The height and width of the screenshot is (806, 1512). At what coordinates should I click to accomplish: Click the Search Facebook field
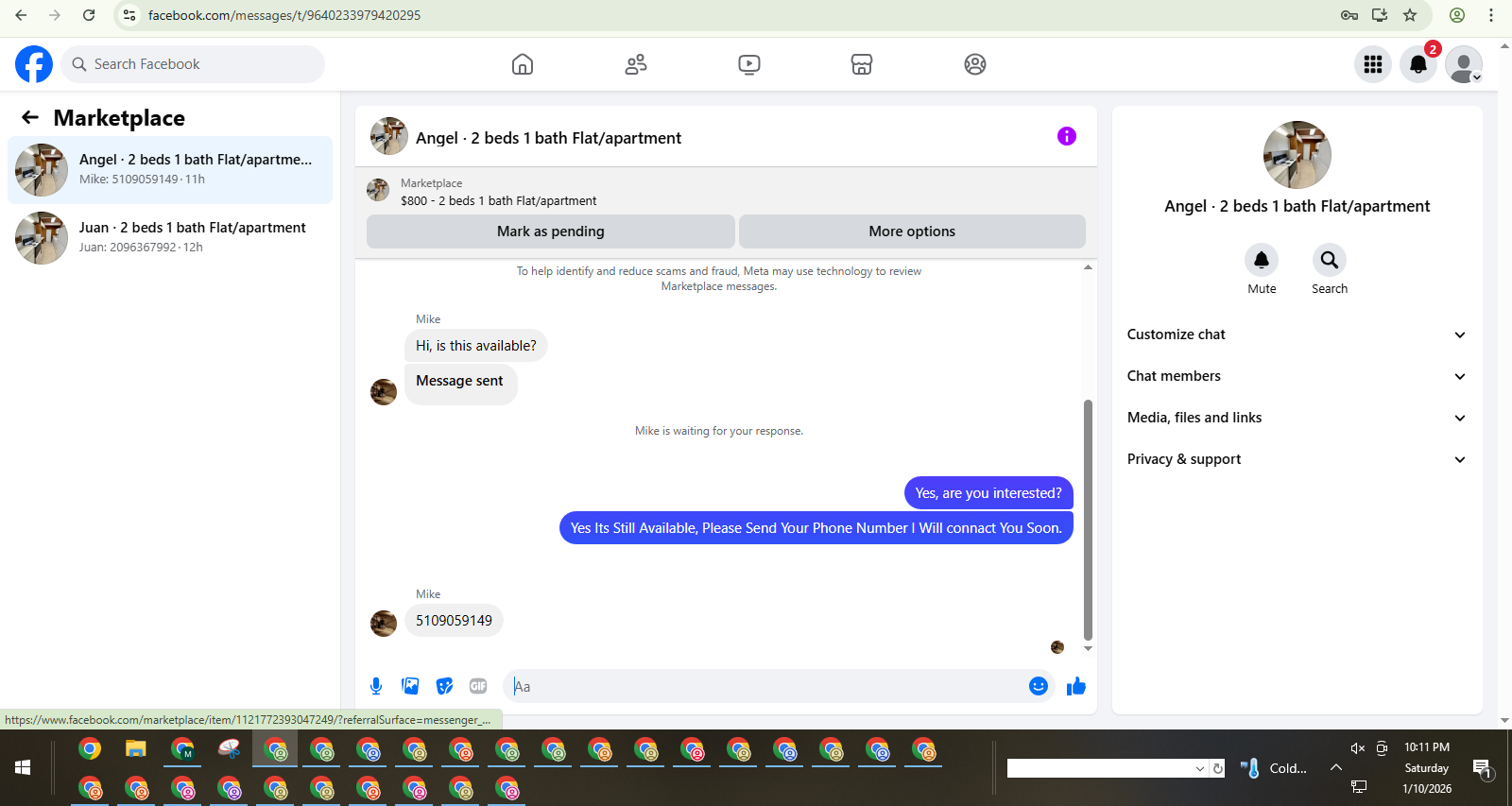point(193,64)
